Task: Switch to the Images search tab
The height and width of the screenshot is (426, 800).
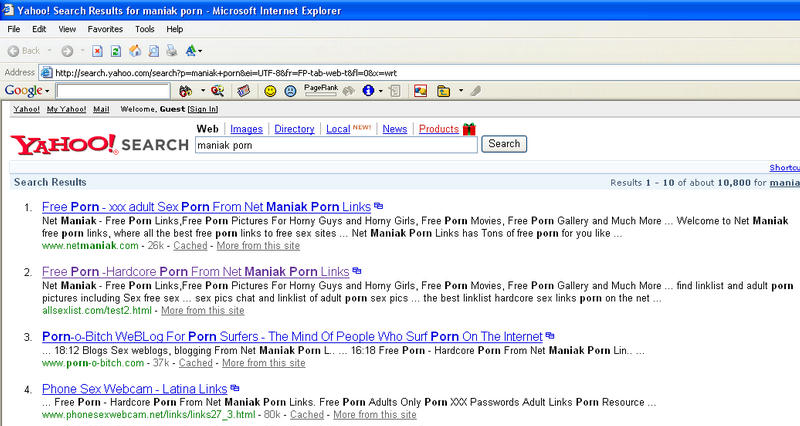Action: pos(246,129)
